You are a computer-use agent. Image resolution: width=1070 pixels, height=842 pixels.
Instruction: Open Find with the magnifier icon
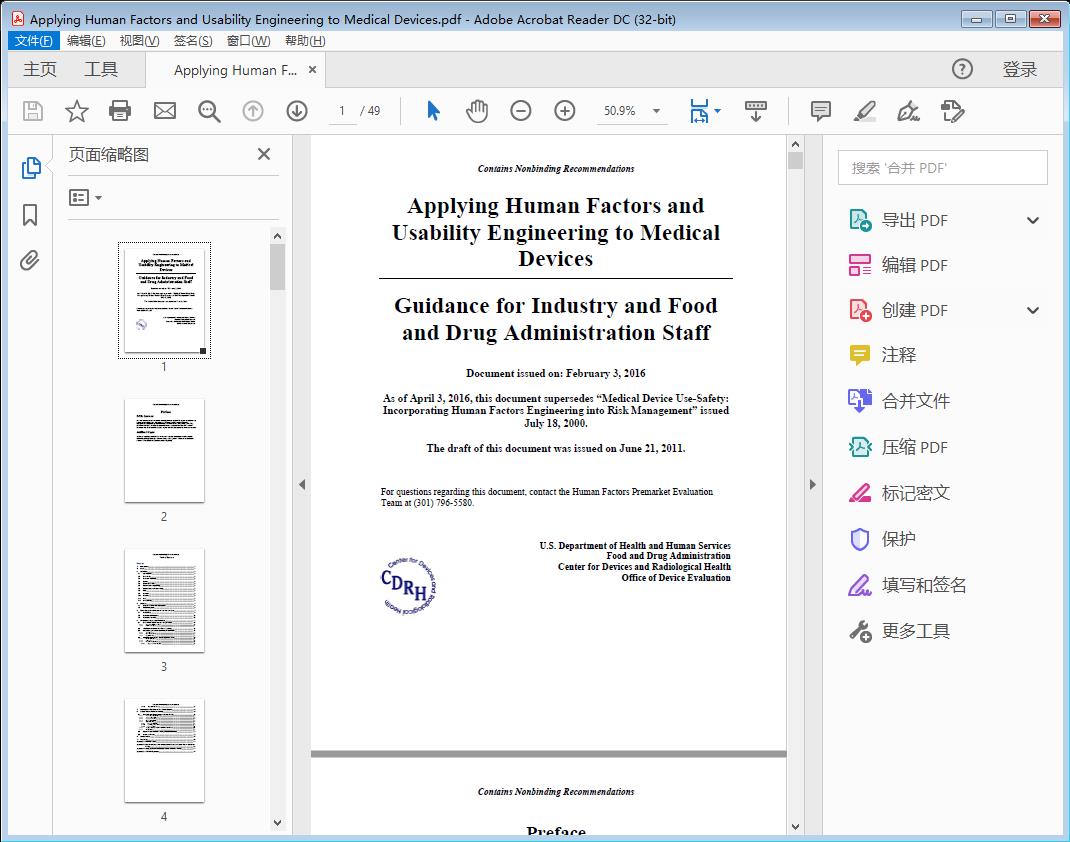point(208,111)
